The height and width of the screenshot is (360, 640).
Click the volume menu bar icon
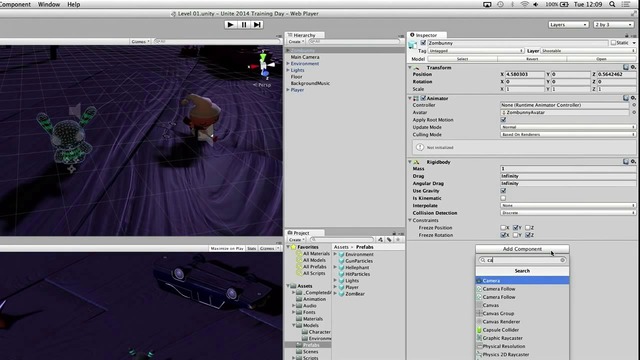coord(536,4)
